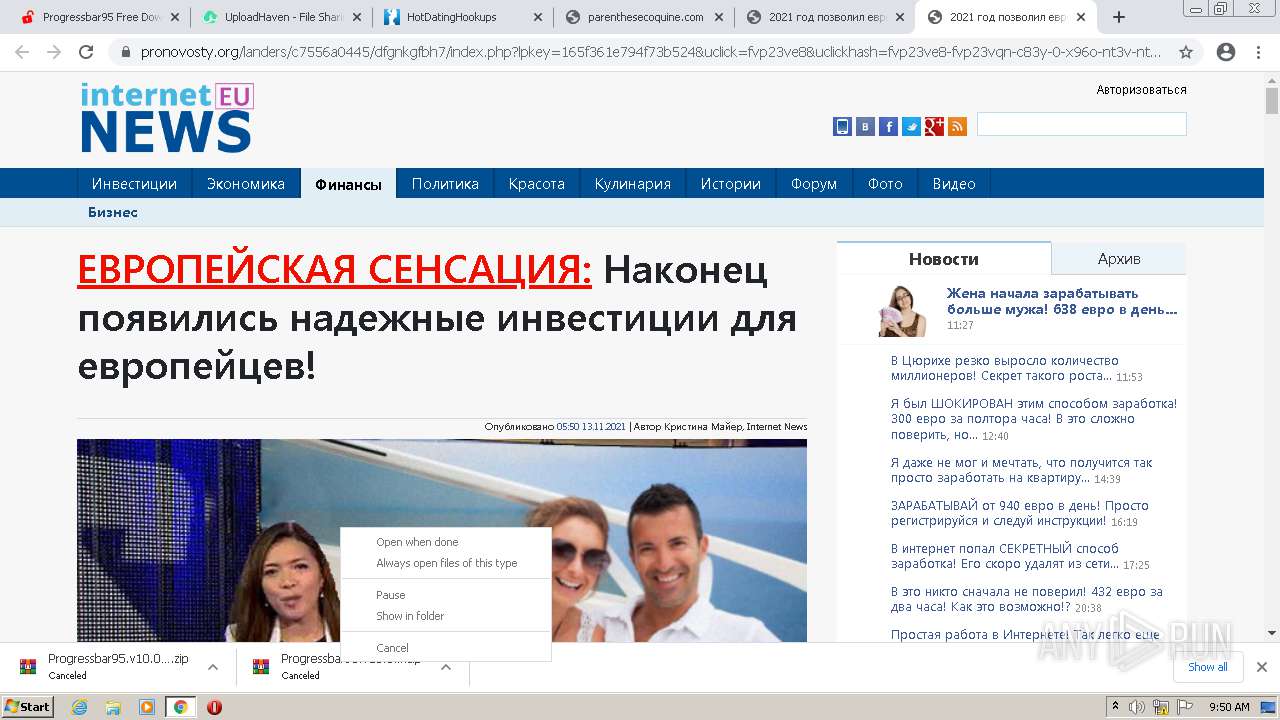Expand options for Progressbar95.v10.0 zip download
The image size is (1280, 720).
[212, 667]
